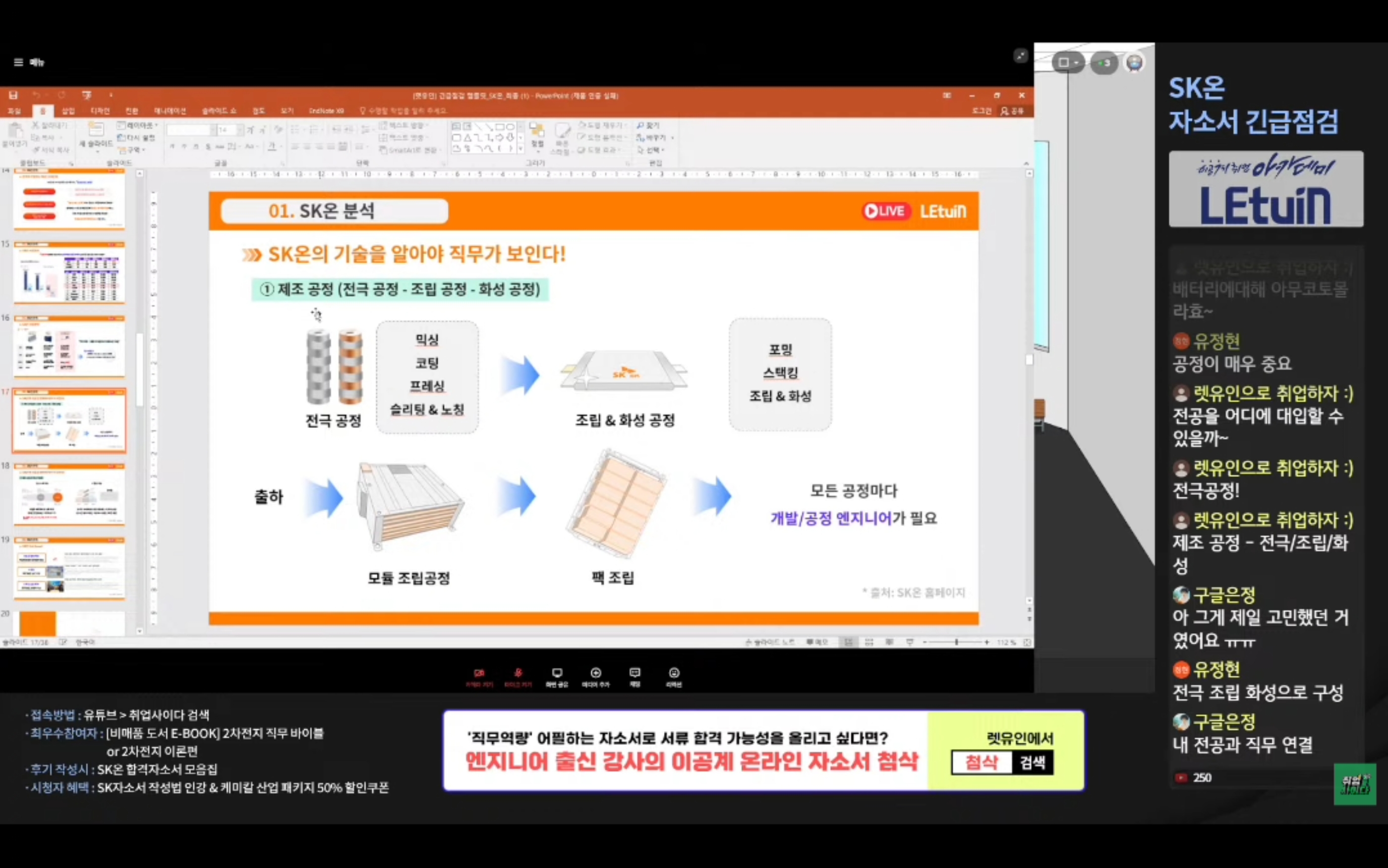Collapse the ribbon with the caret at right

(1026, 163)
